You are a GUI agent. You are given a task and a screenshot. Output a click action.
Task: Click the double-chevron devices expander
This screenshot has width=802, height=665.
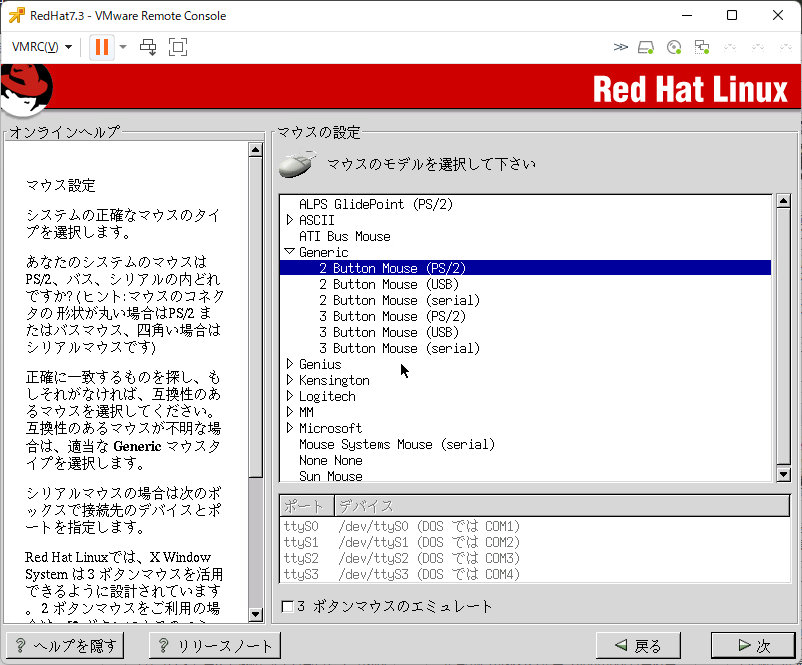click(620, 47)
